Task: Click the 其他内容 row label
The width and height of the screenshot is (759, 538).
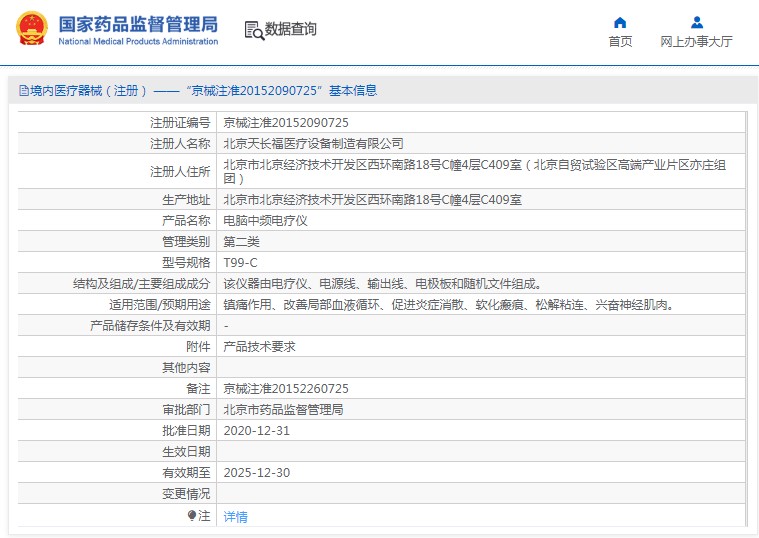Action: 186,368
